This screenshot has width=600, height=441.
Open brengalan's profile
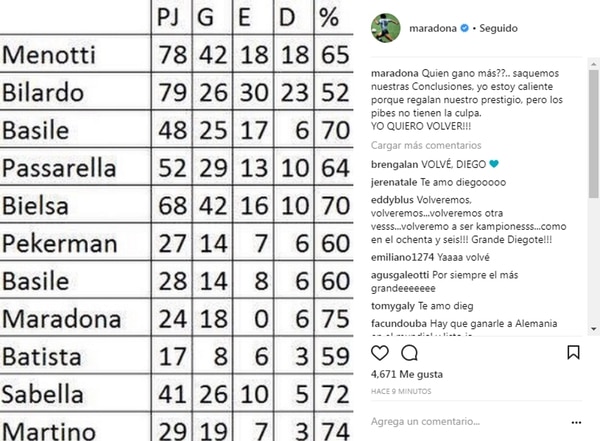click(x=394, y=165)
